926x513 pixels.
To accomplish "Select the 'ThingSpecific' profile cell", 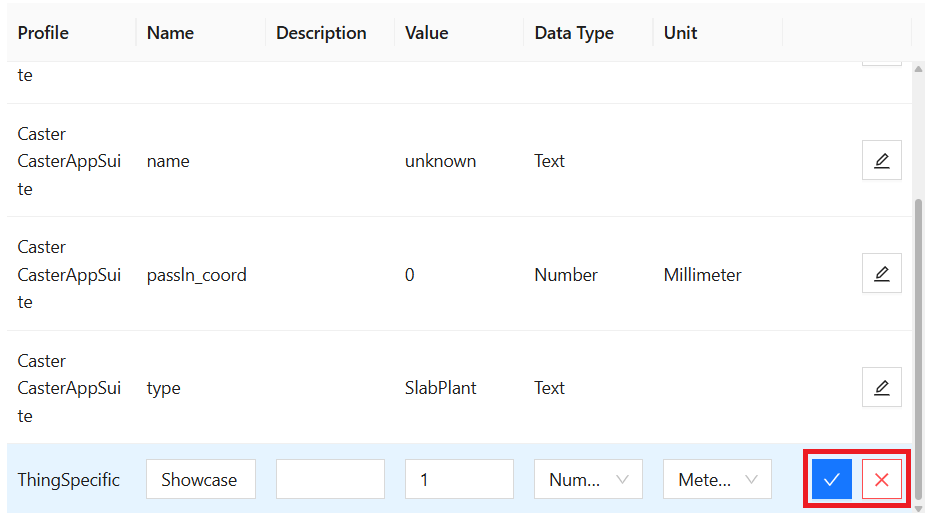I will pos(69,480).
